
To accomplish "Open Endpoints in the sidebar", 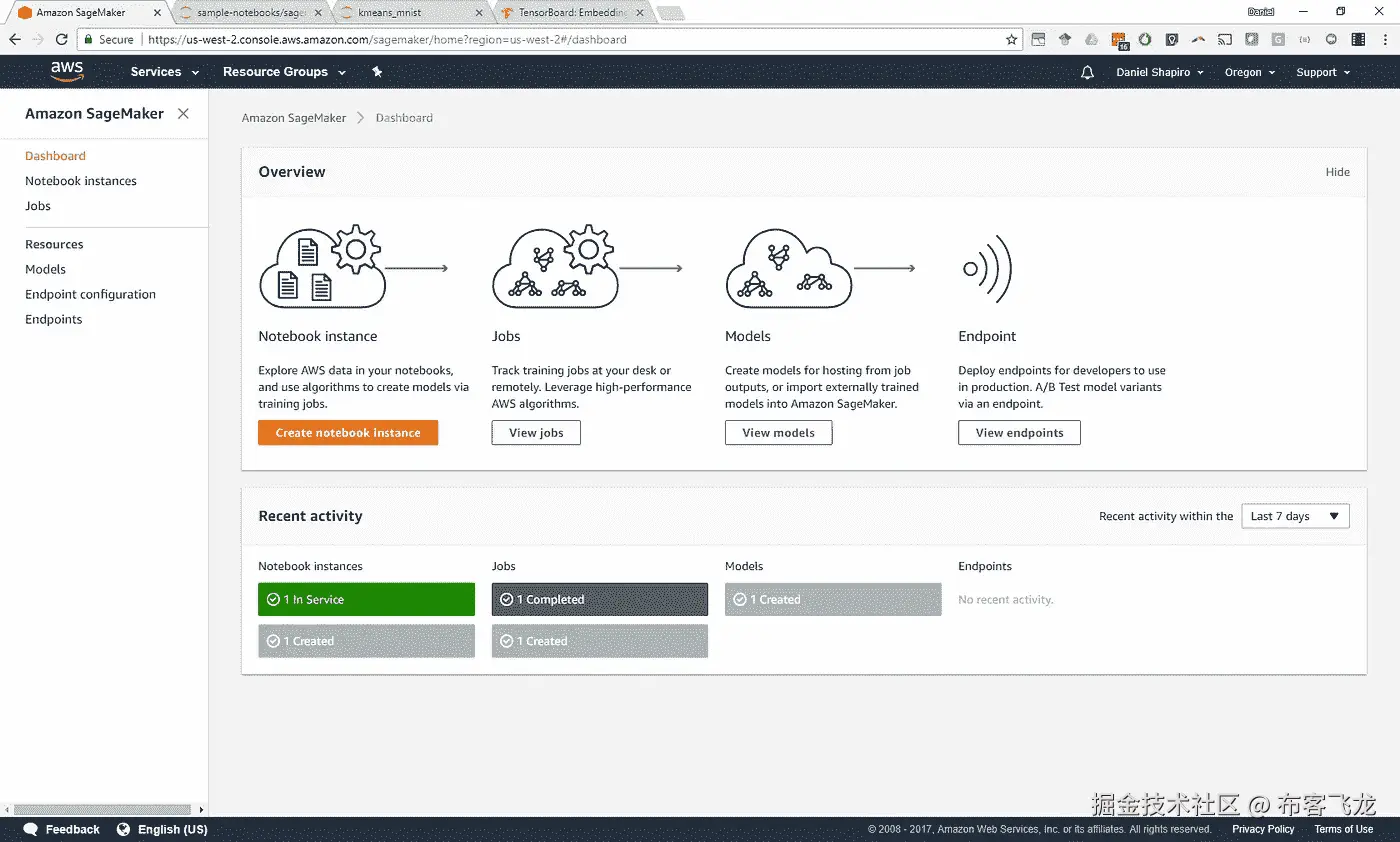I will click(x=54, y=319).
